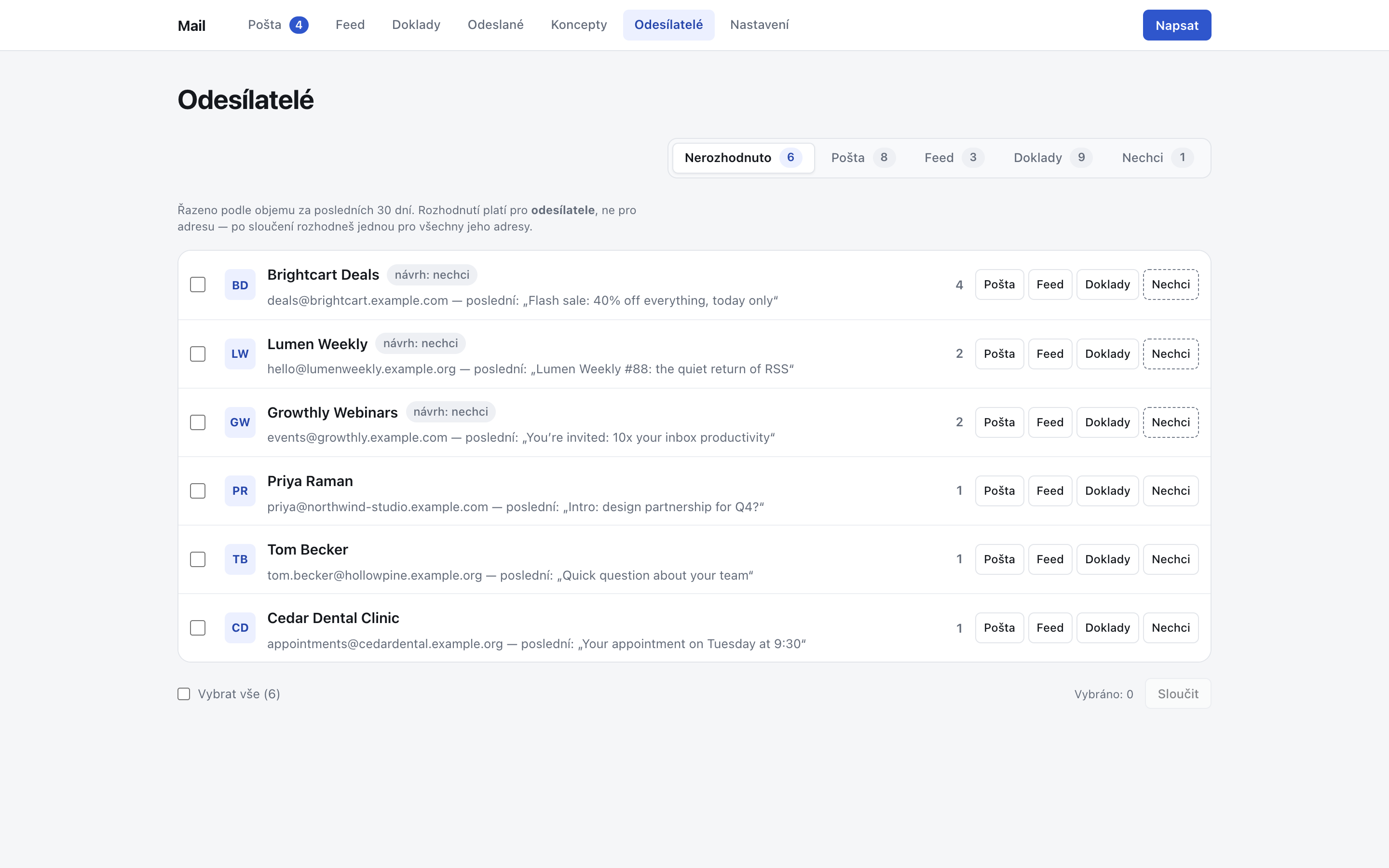
Task: Filter senders by Doklady with count 9
Action: point(1053,158)
